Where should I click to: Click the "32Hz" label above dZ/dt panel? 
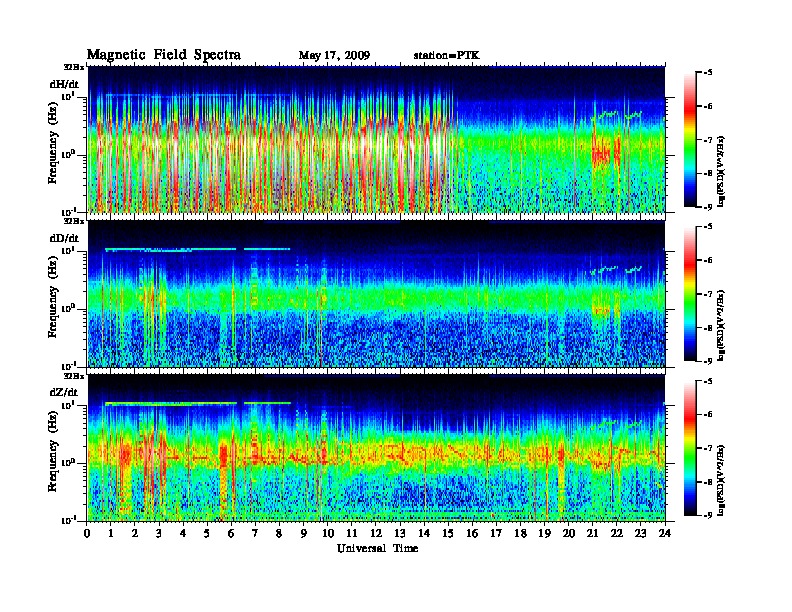(74, 376)
